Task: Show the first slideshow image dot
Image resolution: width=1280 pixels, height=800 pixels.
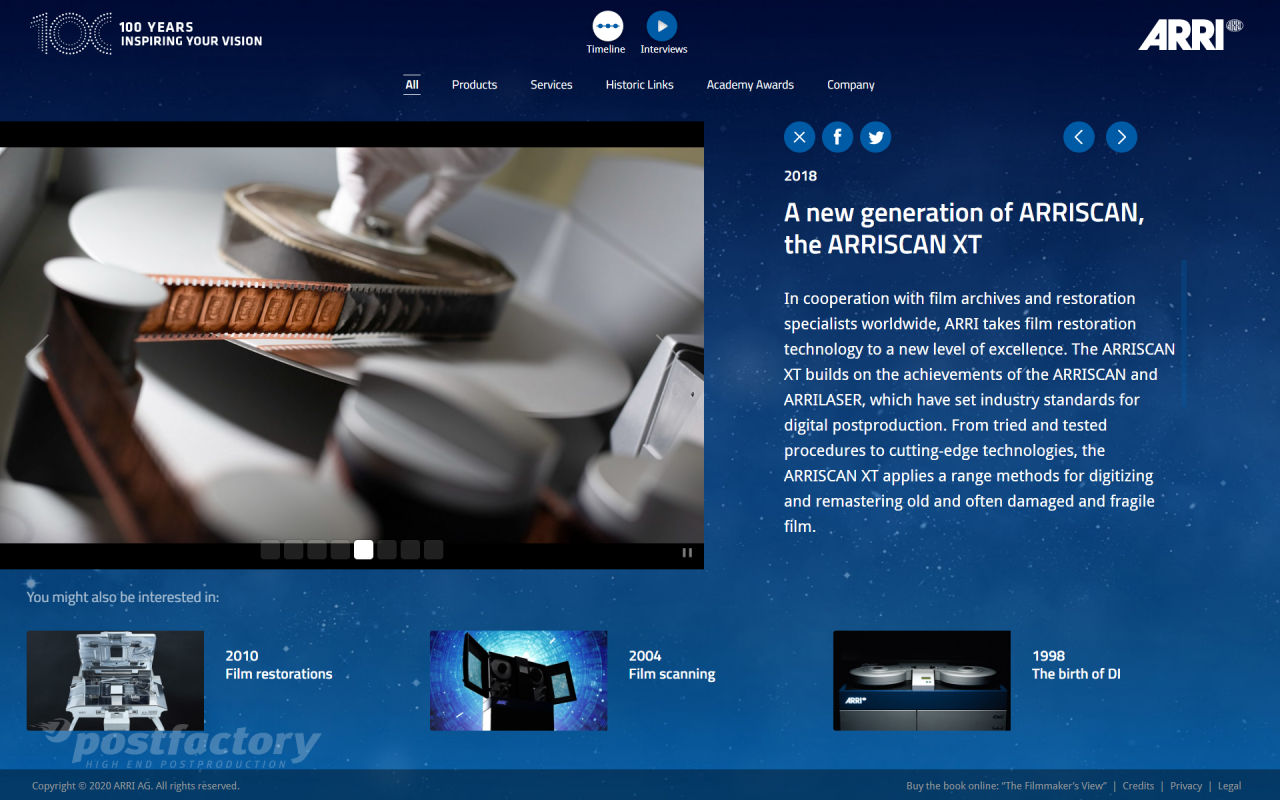Action: (270, 550)
